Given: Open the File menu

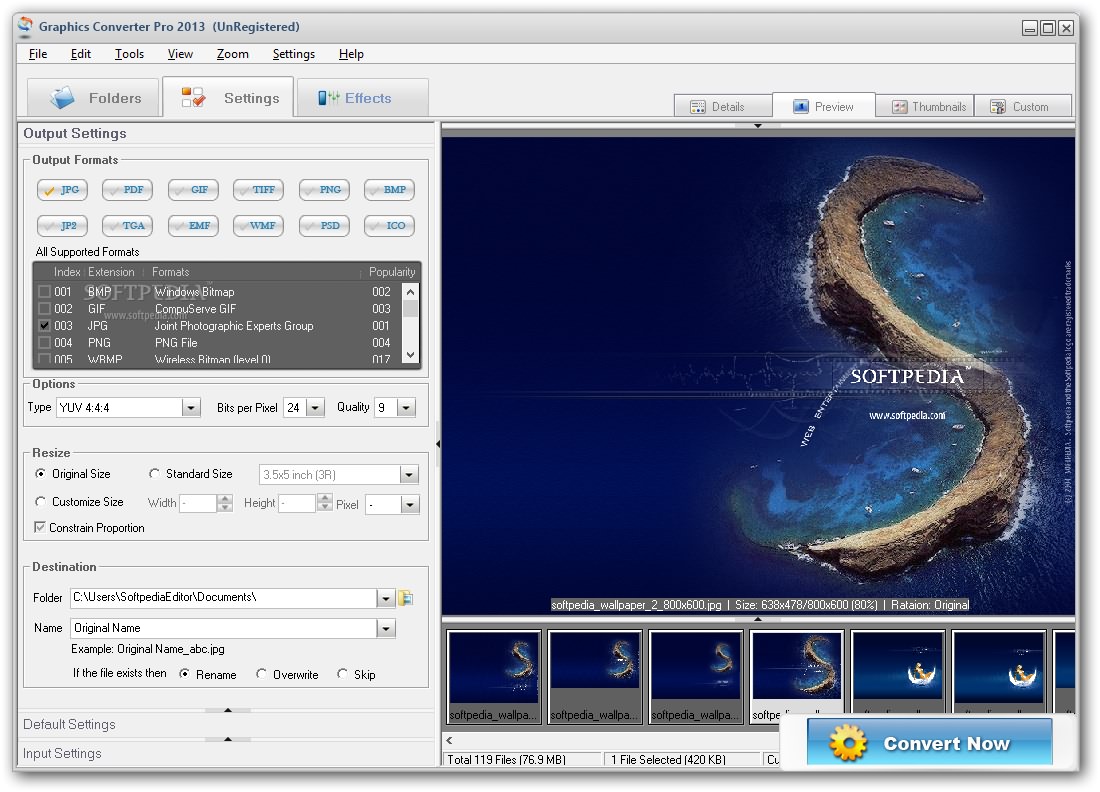Looking at the screenshot, I should click(x=38, y=54).
